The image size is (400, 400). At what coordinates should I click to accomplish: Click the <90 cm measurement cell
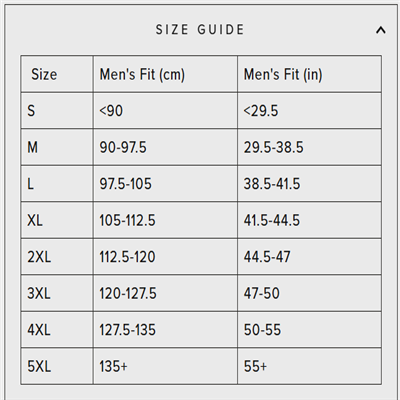click(x=111, y=111)
